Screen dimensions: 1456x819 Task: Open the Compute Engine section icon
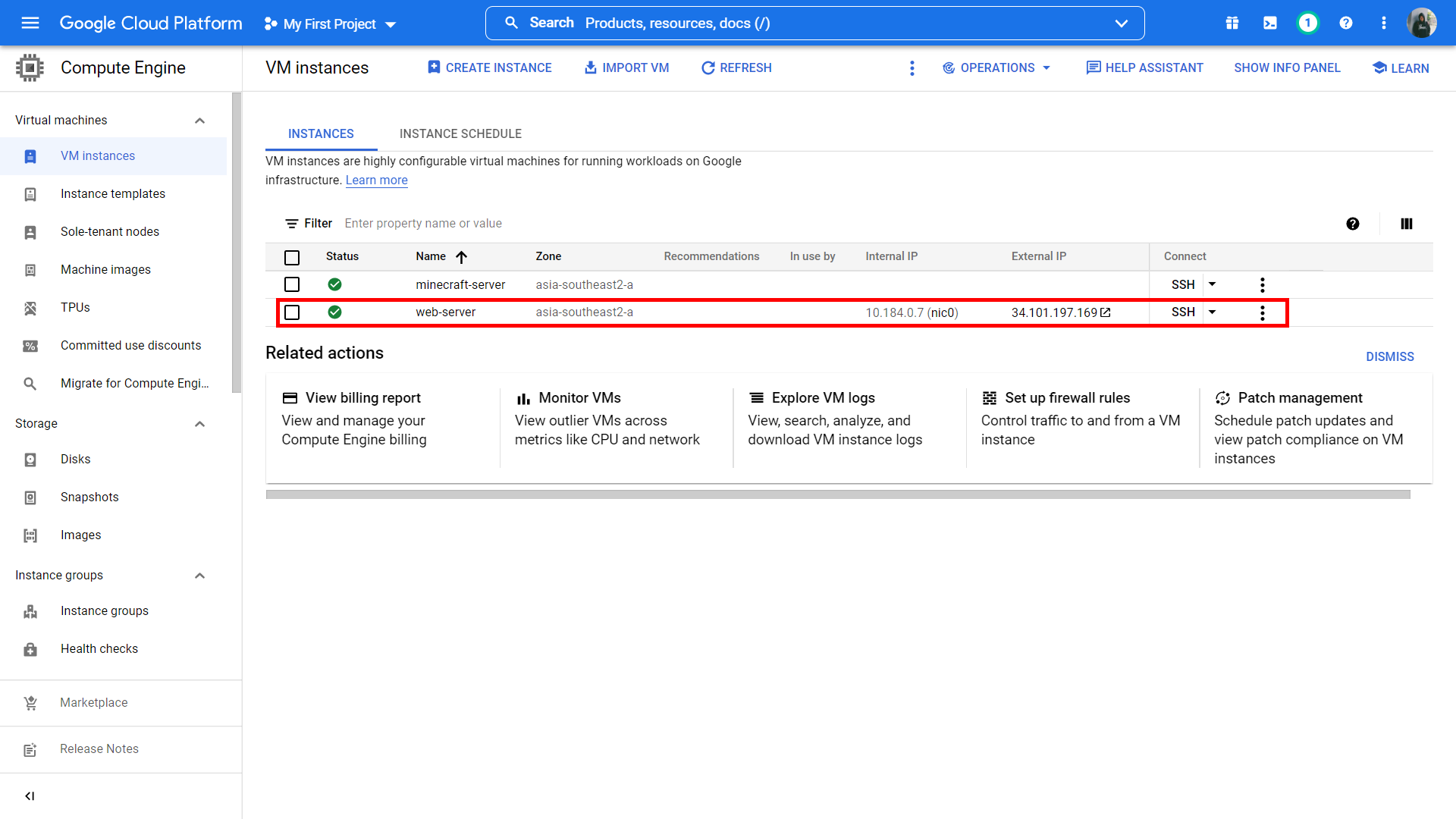[30, 67]
